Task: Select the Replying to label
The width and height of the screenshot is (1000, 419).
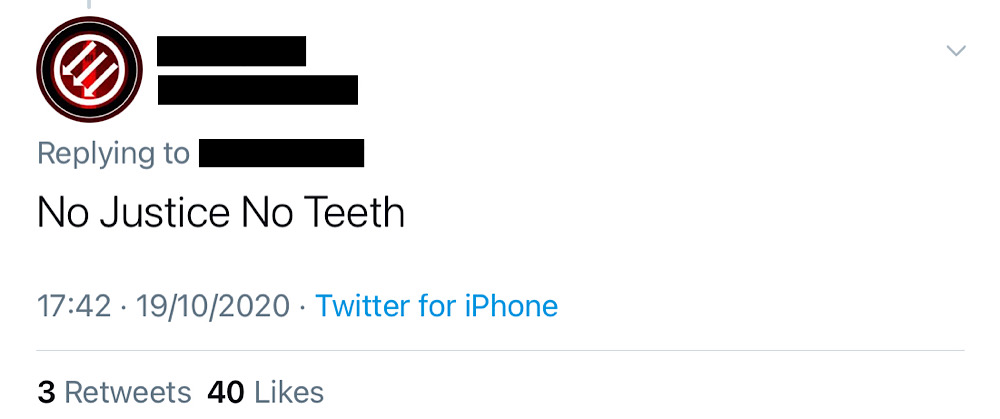Action: coord(114,154)
